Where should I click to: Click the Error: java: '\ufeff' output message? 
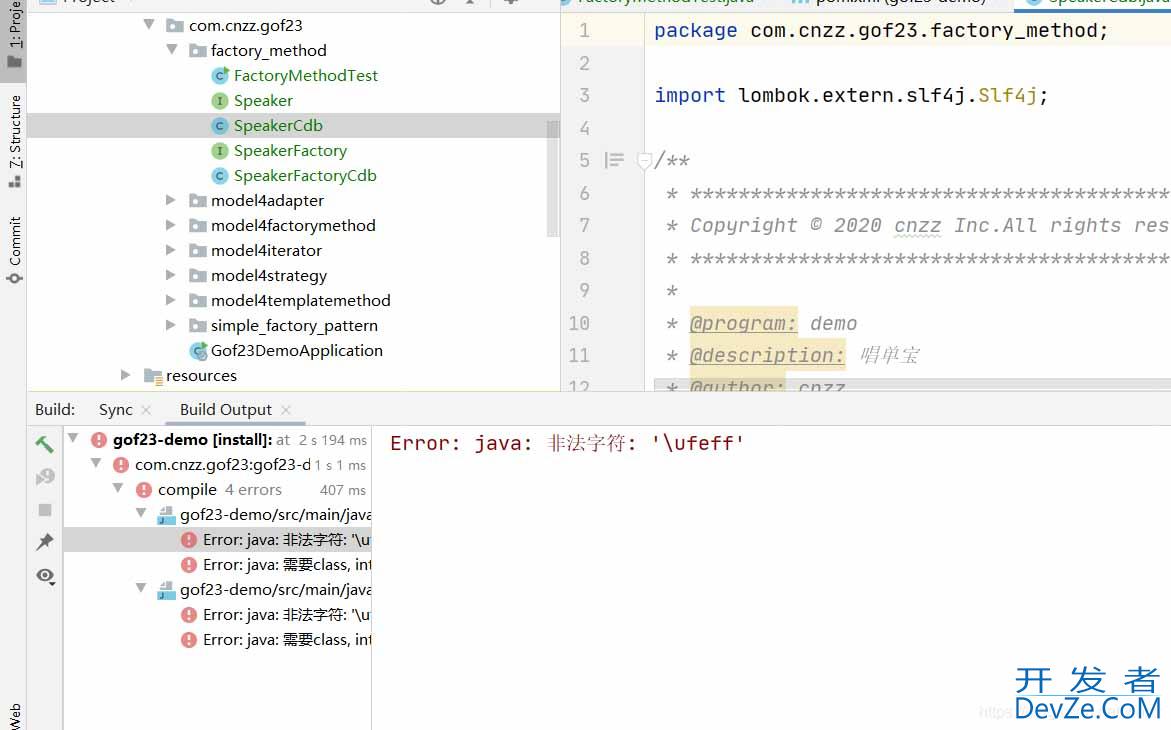[567, 443]
